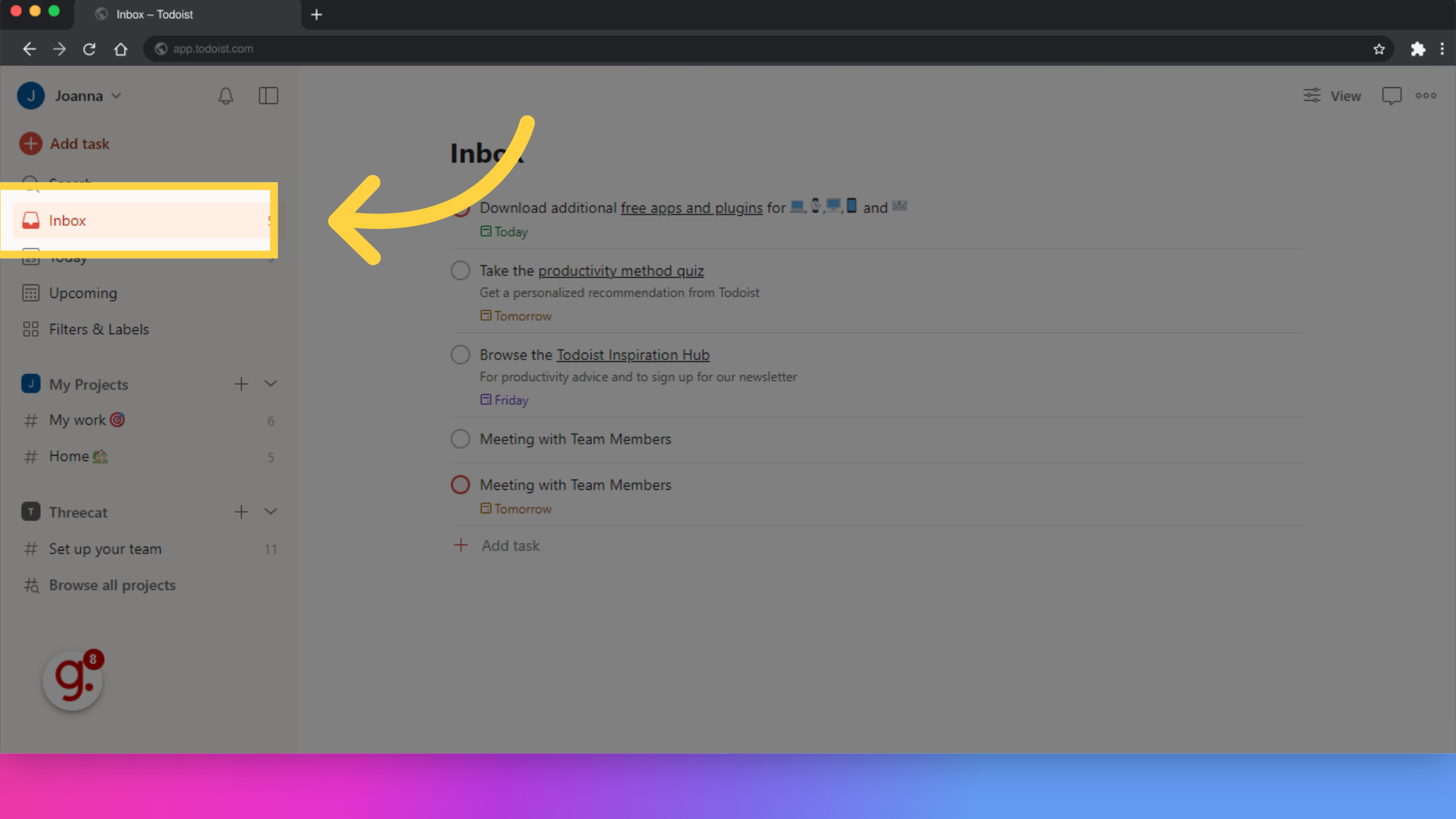Click Tomorrow date on quiz task
Image resolution: width=1456 pixels, height=819 pixels.
(x=516, y=316)
